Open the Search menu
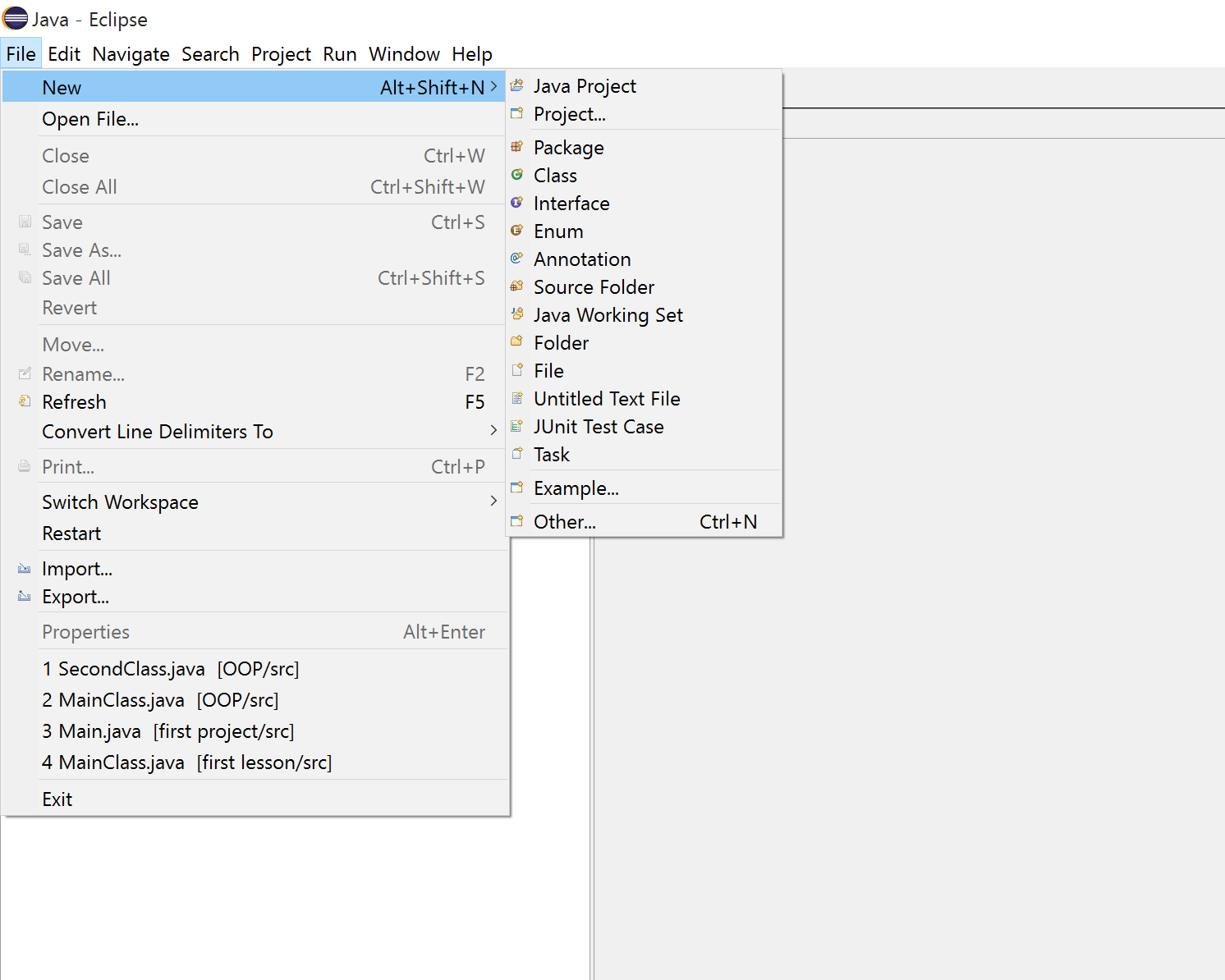This screenshot has width=1225, height=980. [210, 54]
